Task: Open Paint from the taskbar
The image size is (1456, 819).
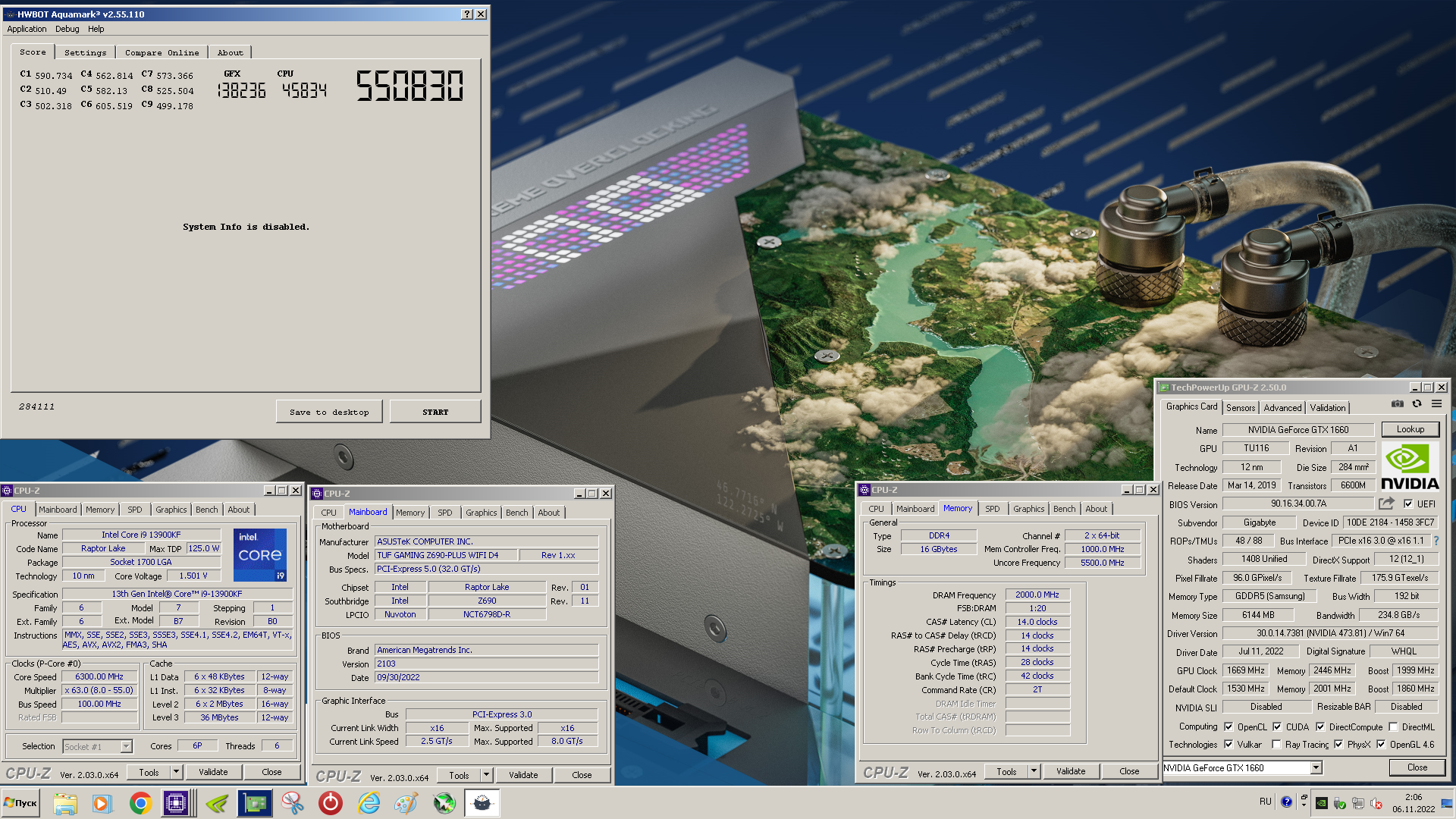Action: (406, 803)
